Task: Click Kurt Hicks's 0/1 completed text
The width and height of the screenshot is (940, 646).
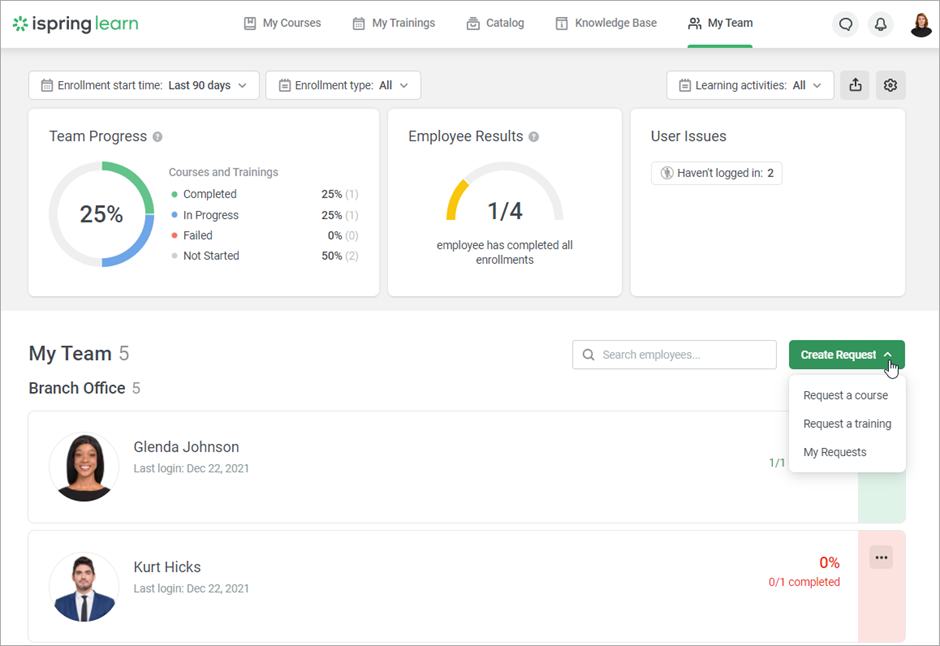Action: (x=805, y=582)
